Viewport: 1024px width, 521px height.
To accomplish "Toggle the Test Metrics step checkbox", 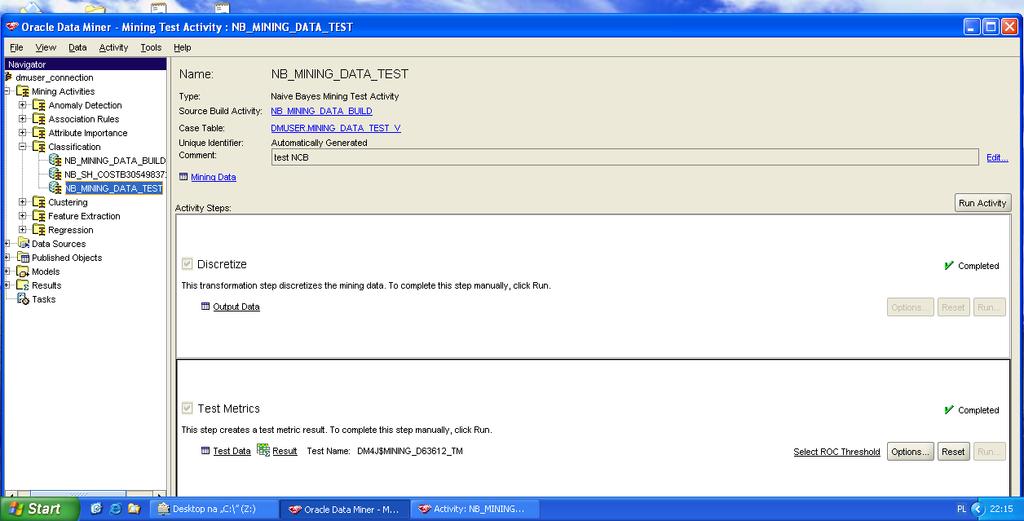I will pos(187,408).
